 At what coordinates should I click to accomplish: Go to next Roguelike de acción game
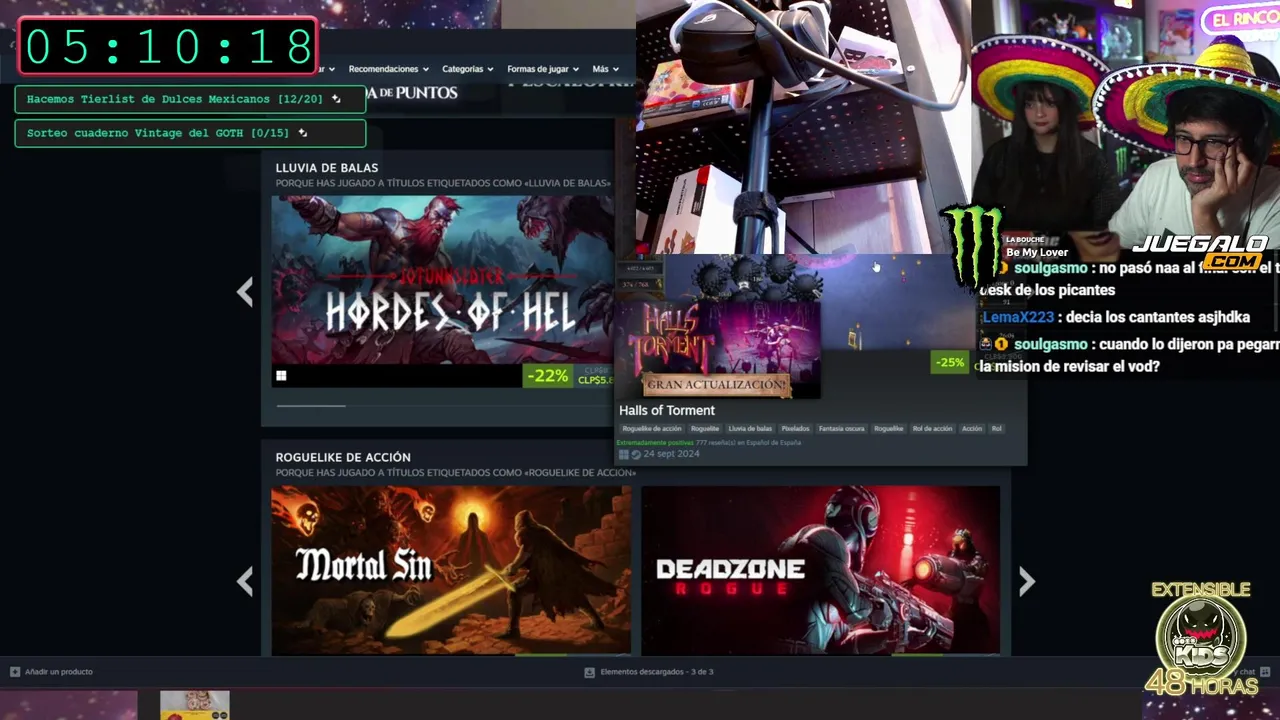pos(1026,581)
